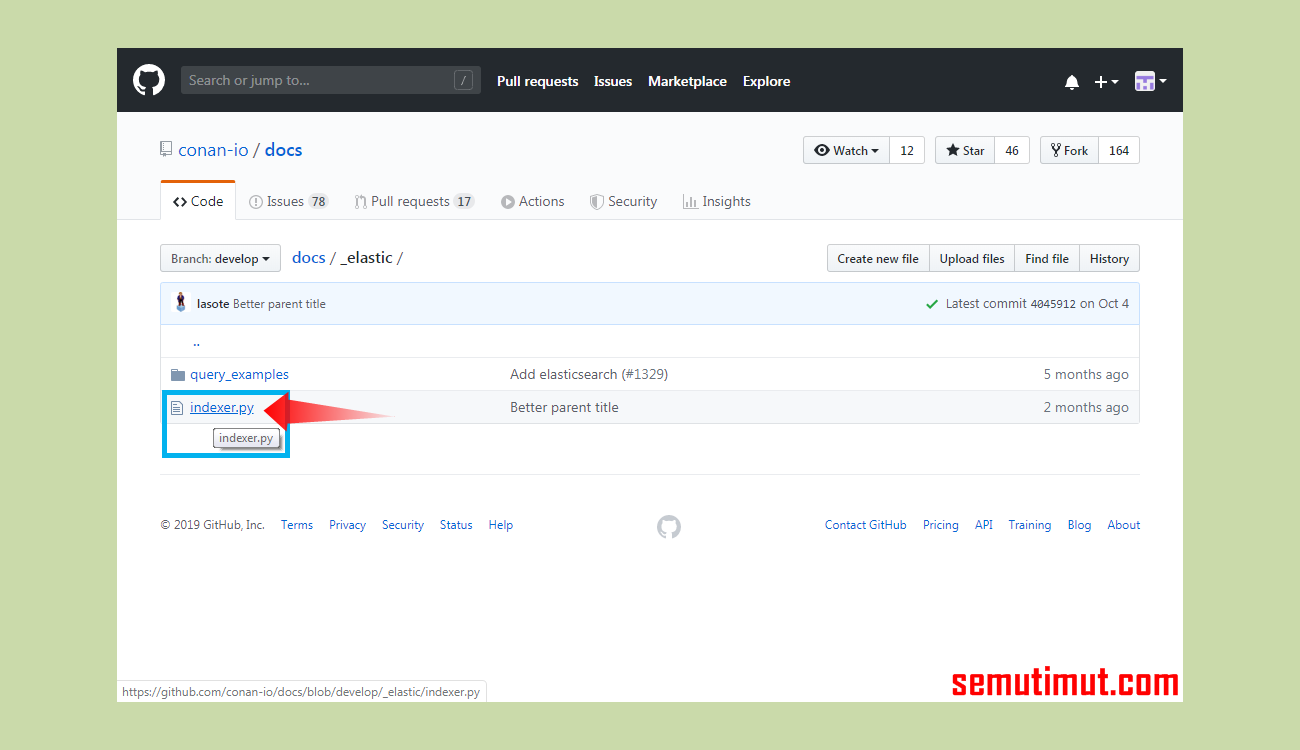Open the Status footer link
This screenshot has height=750, width=1300.
[456, 525]
